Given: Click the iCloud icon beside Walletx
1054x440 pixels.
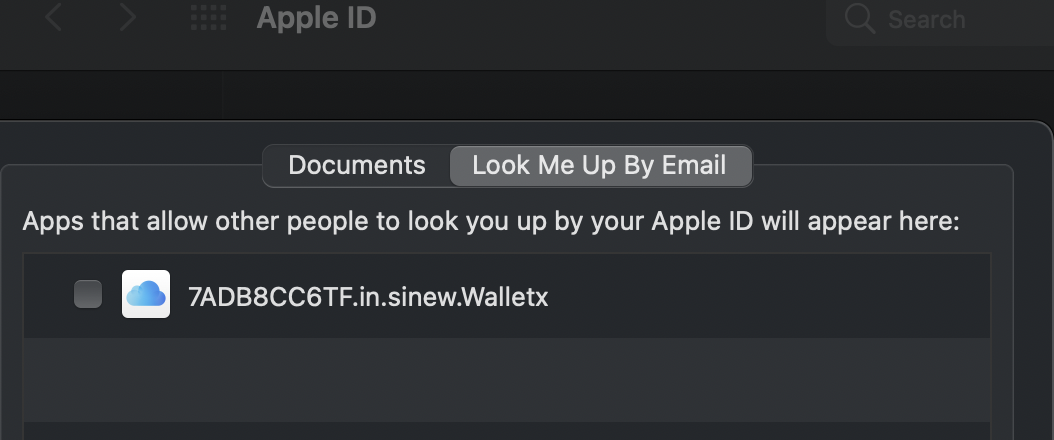Looking at the screenshot, I should pos(146,295).
